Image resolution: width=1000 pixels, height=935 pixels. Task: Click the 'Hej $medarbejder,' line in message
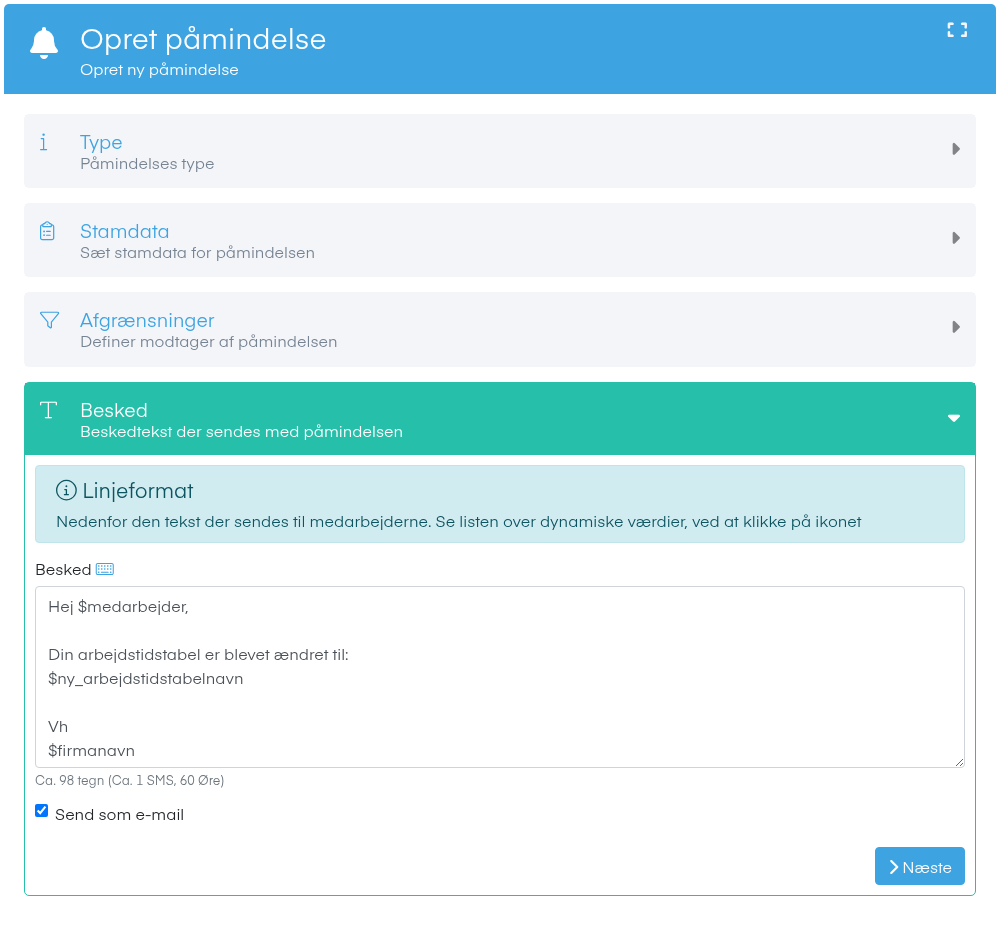pos(118,607)
